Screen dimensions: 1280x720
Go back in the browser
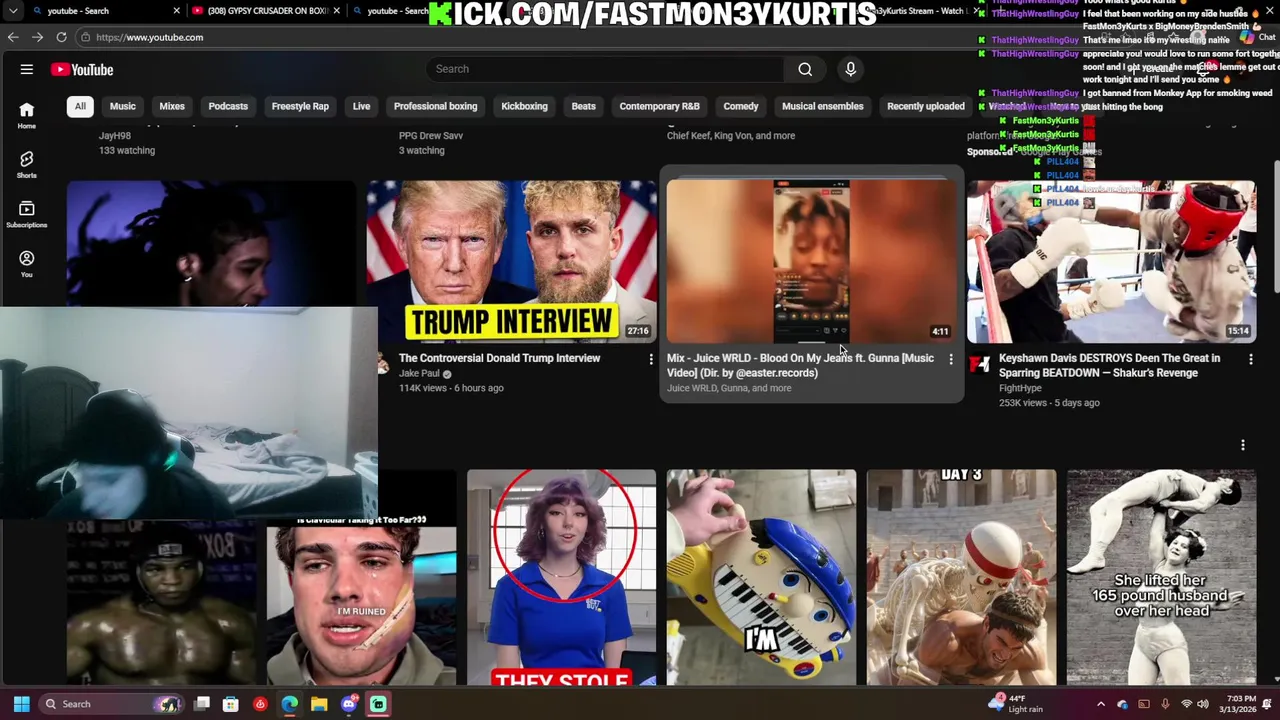(13, 37)
